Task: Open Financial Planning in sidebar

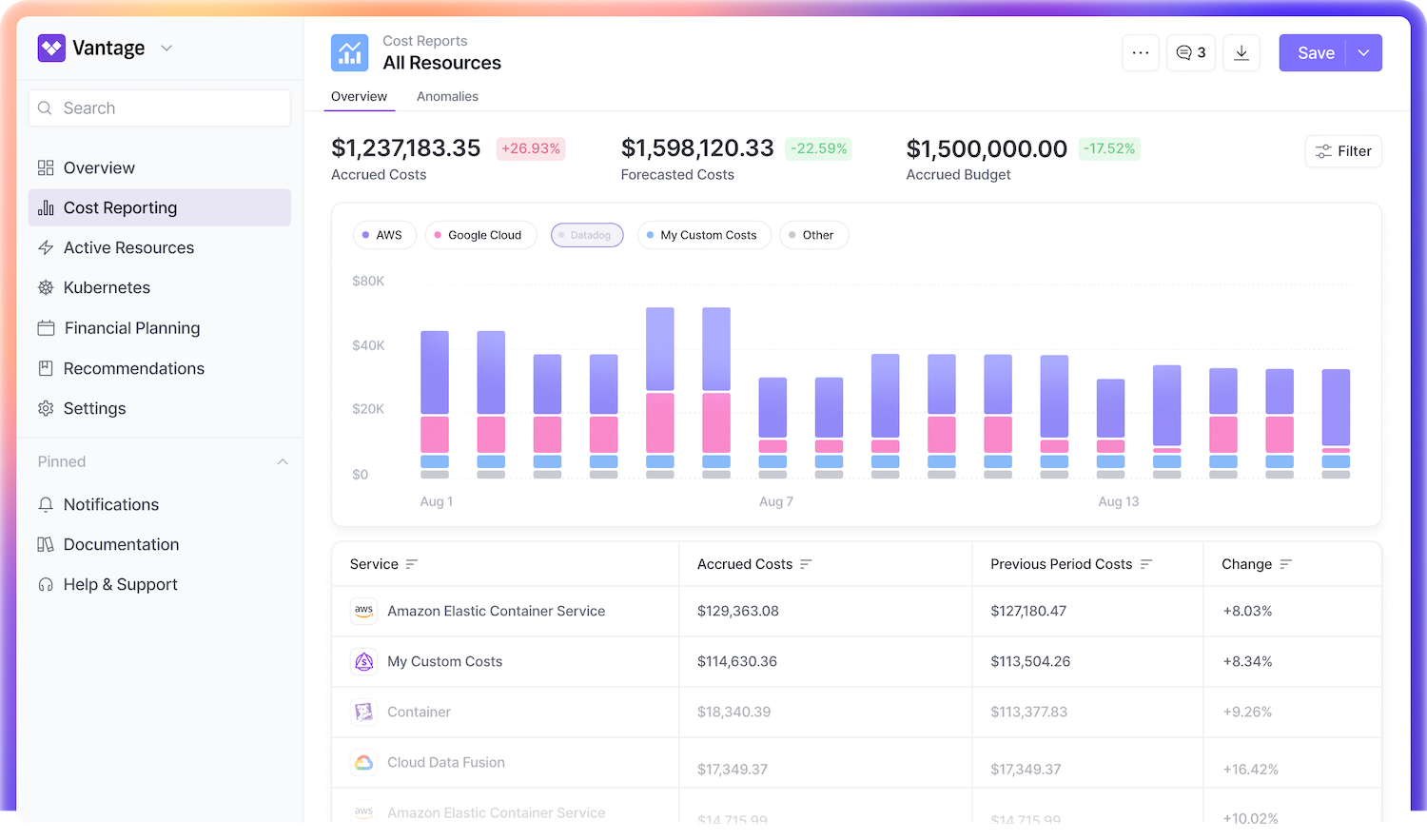Action: pyautogui.click(x=132, y=328)
